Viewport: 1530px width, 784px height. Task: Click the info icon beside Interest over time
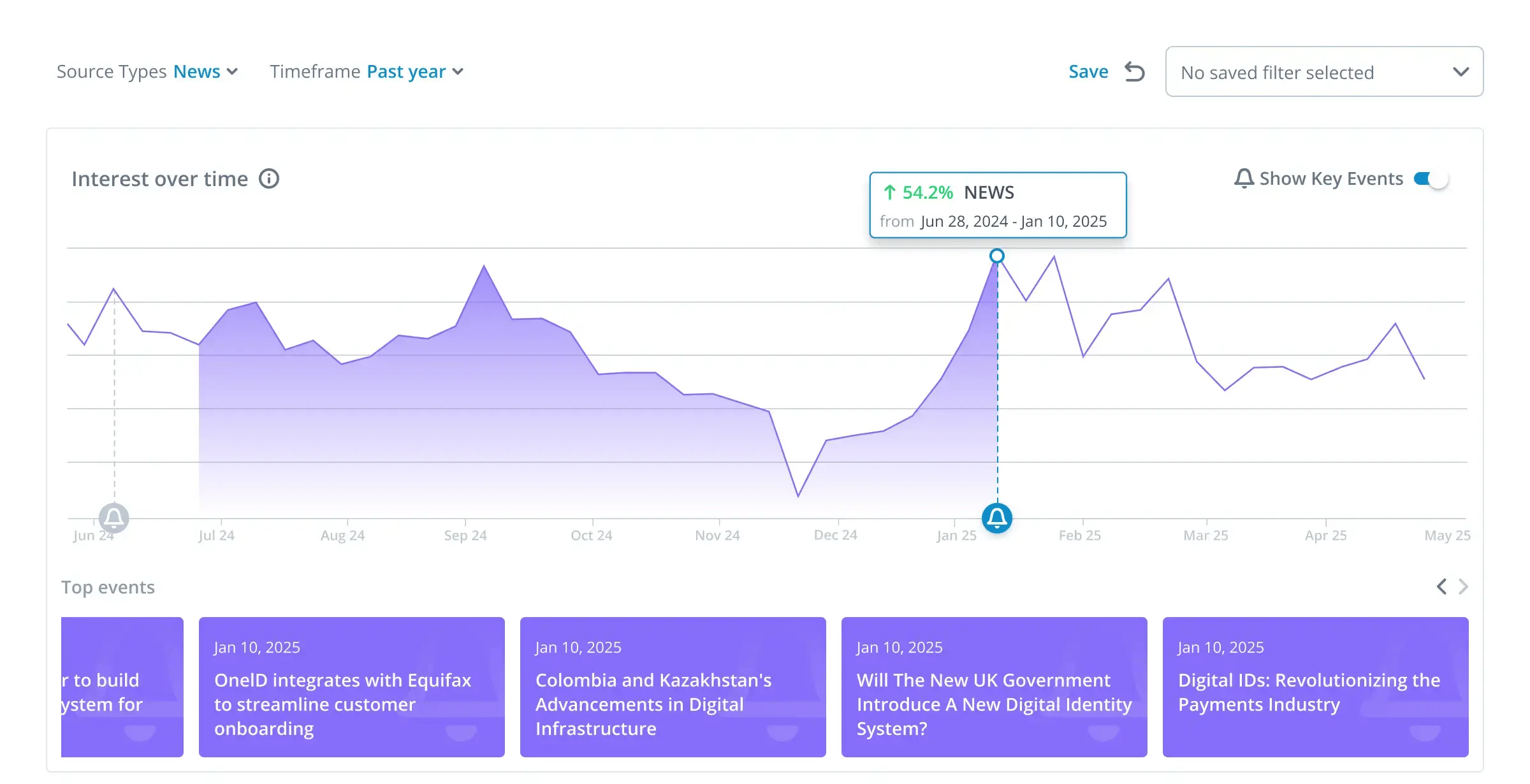[x=269, y=179]
